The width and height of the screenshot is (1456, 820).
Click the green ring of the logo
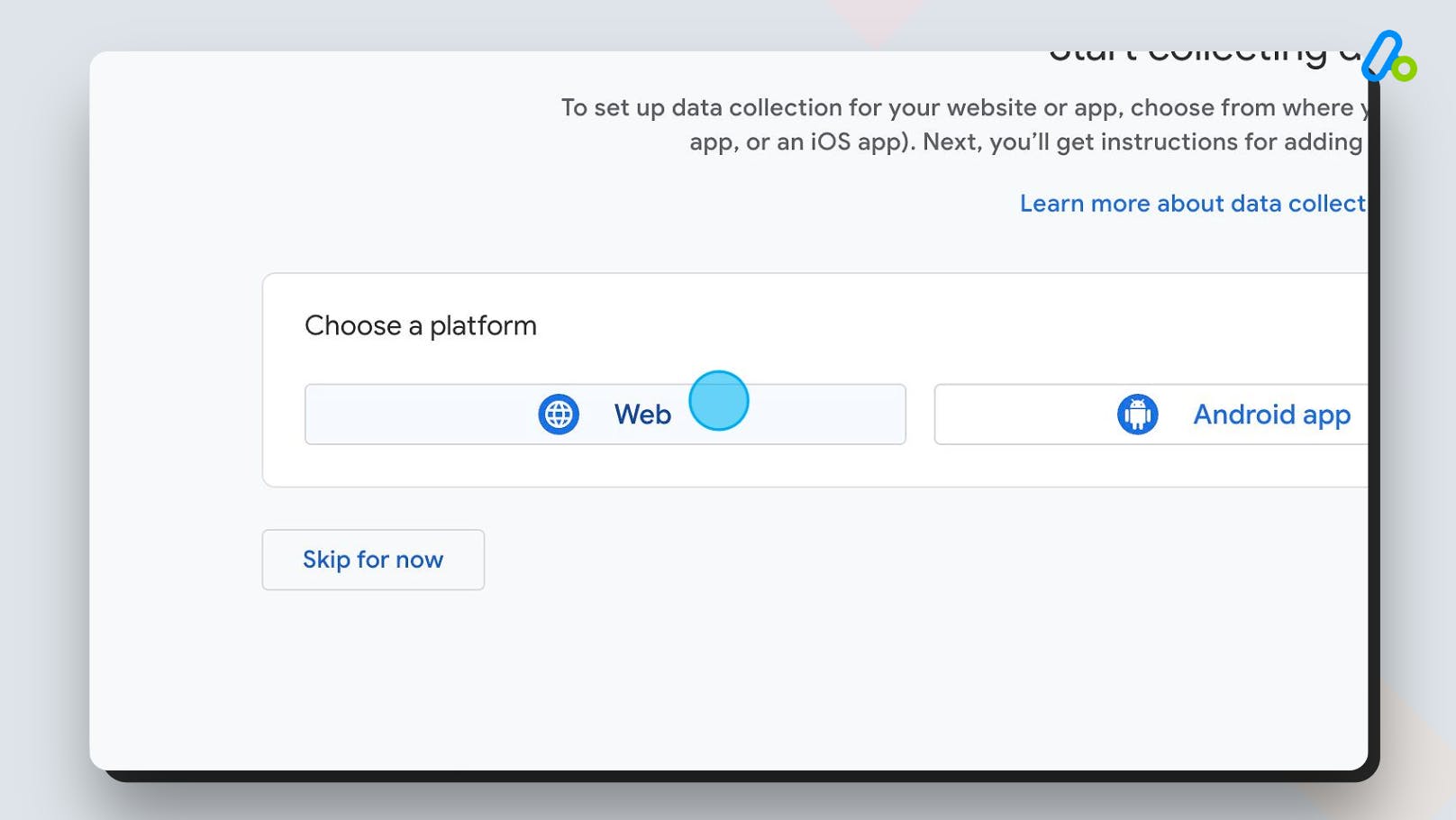tap(1404, 68)
